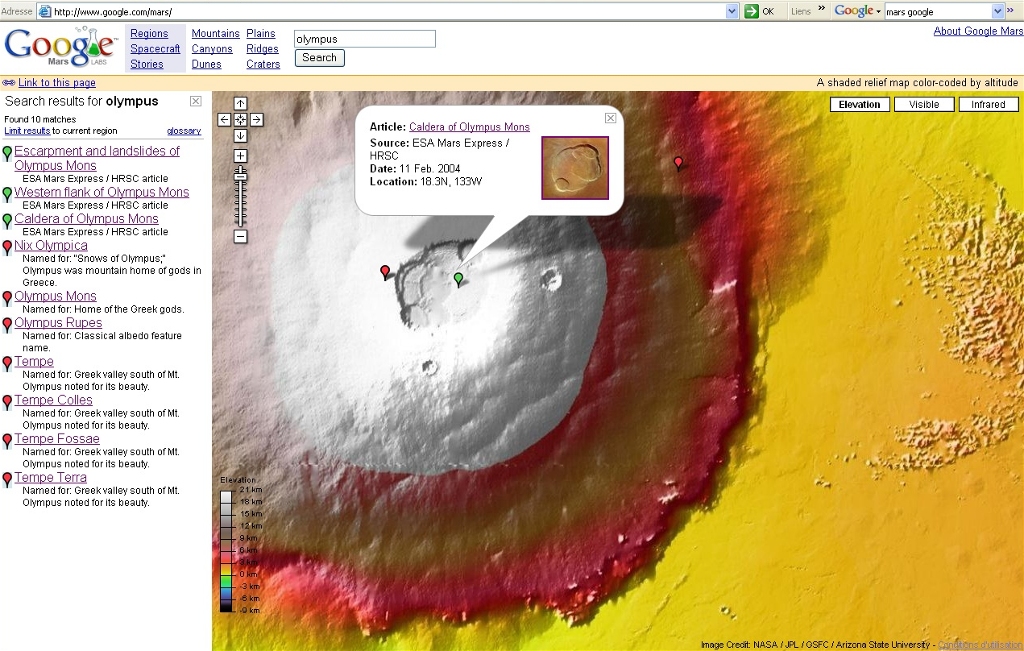Open Google toolbar search box dropdown
1024x651 pixels.
997,11
